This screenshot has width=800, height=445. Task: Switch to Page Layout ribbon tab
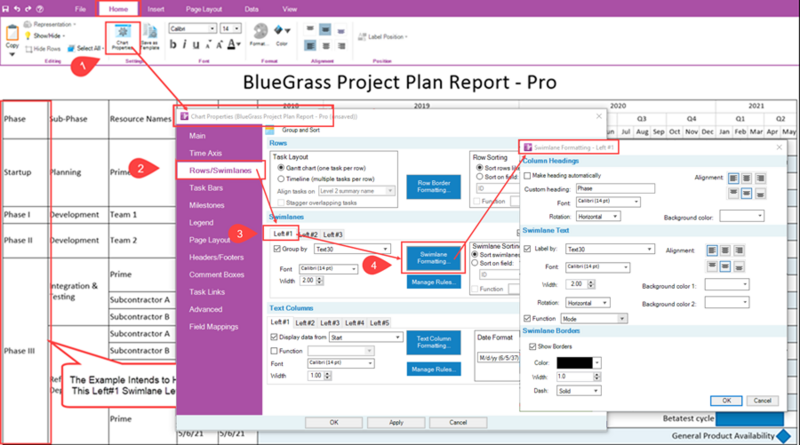[x=204, y=9]
